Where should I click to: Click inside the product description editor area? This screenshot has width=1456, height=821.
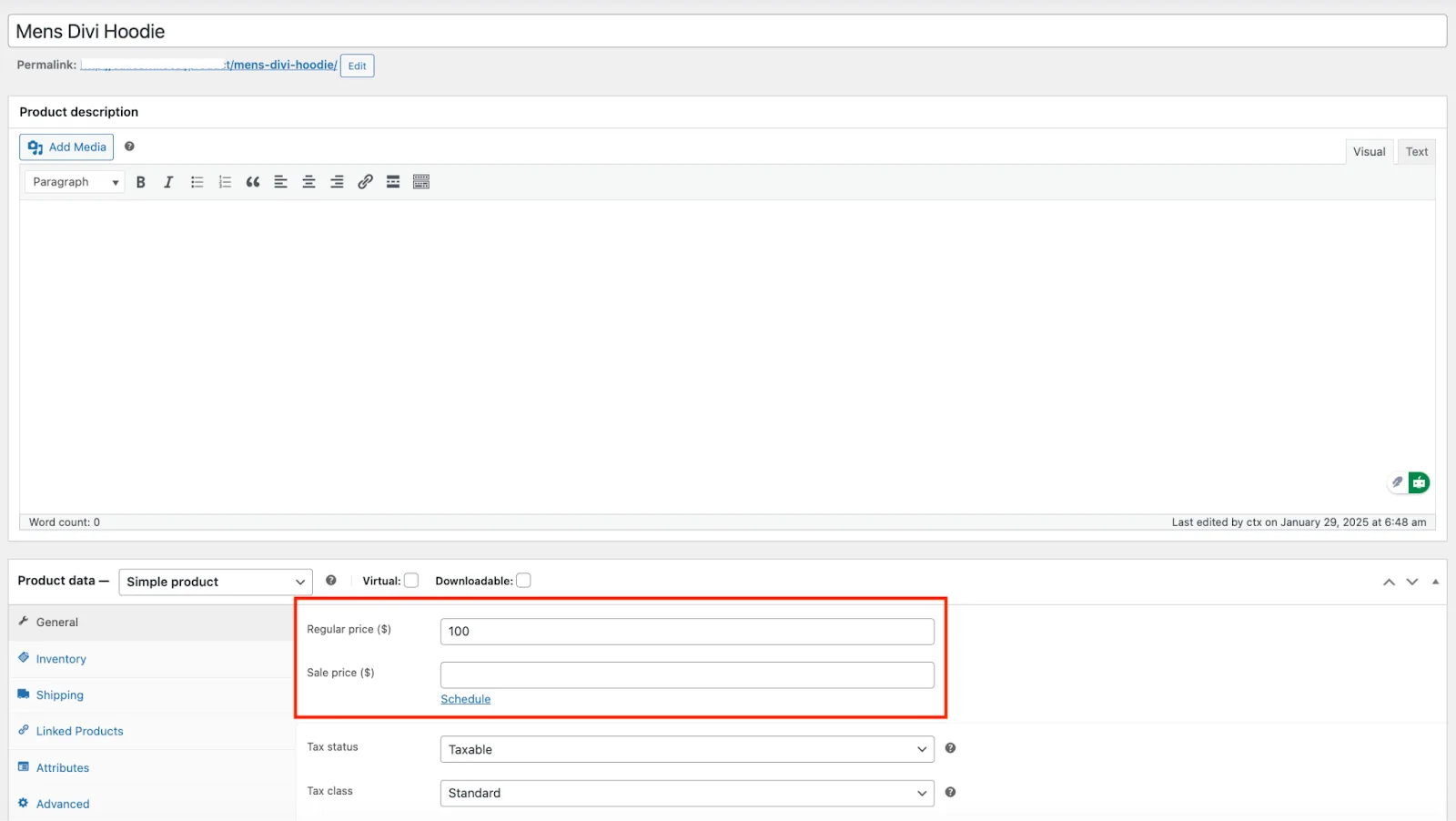[727, 357]
